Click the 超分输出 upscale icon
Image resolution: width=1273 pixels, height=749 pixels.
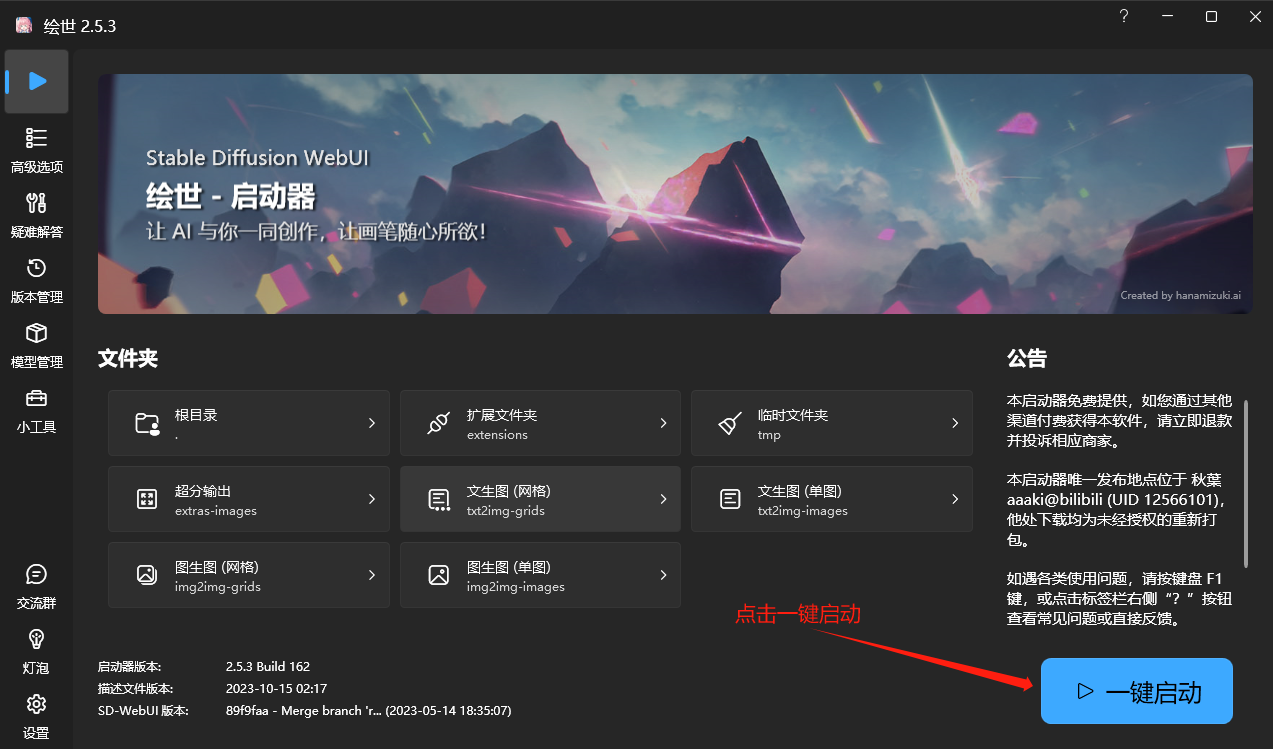coord(147,499)
